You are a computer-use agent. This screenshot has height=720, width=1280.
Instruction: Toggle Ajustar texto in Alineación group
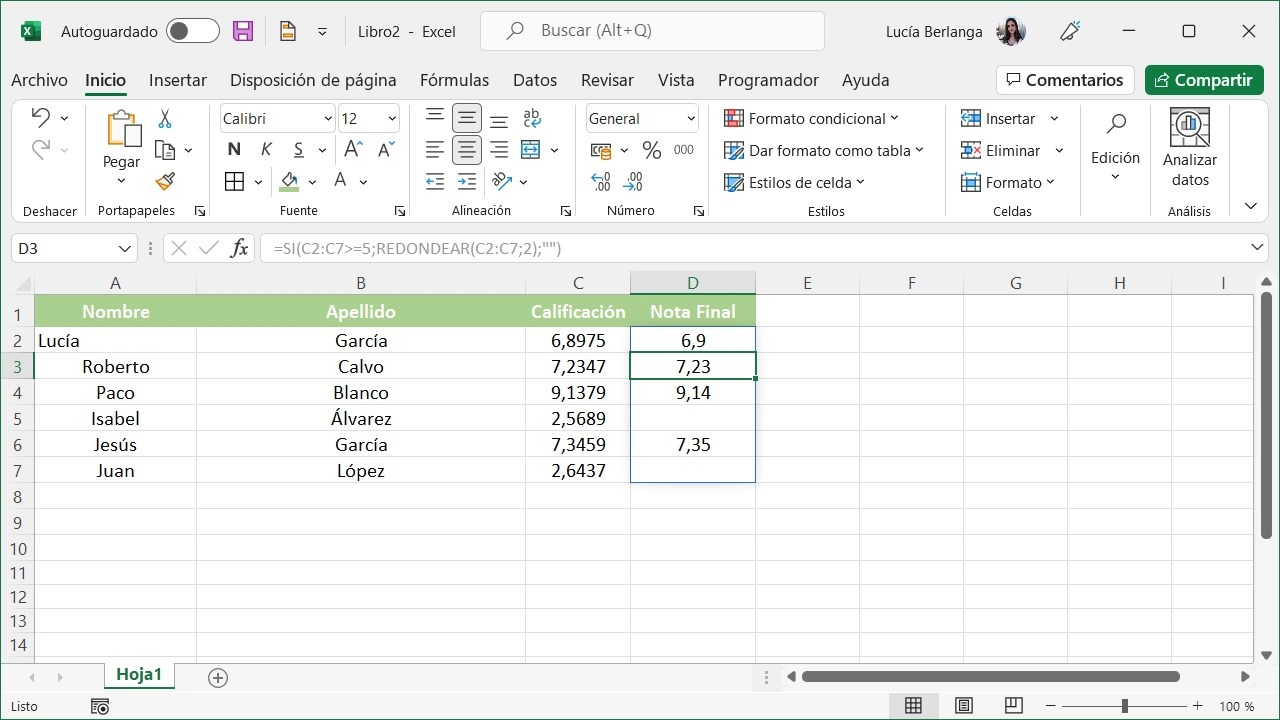531,117
